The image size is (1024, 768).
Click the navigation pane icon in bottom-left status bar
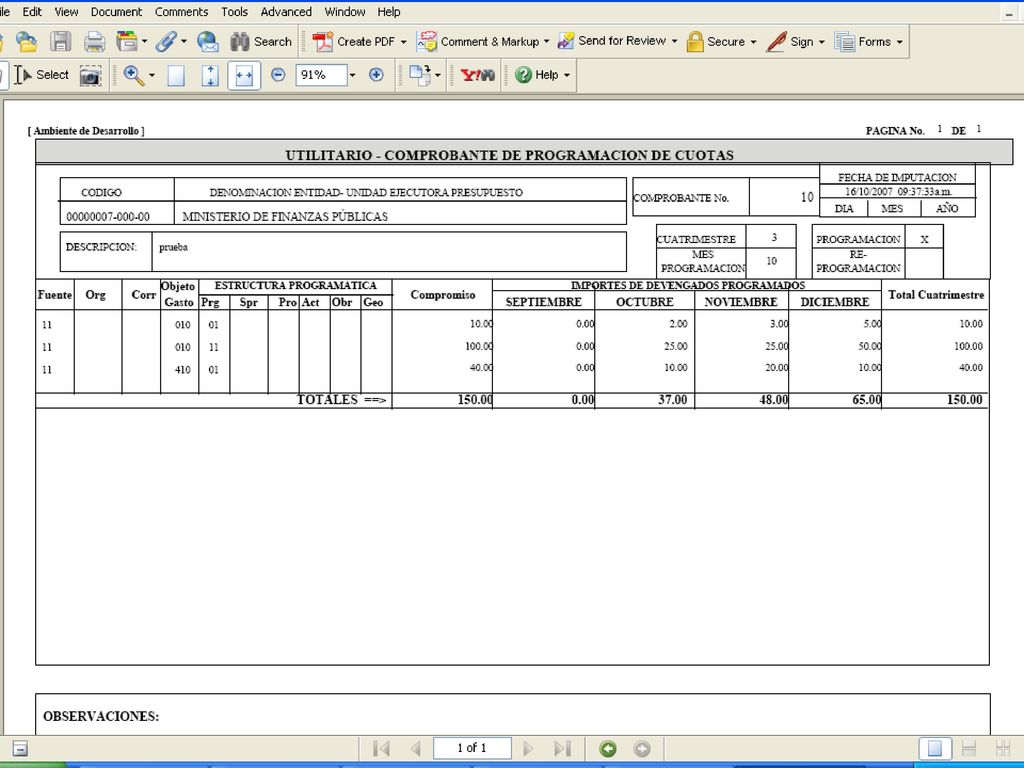tap(20, 748)
